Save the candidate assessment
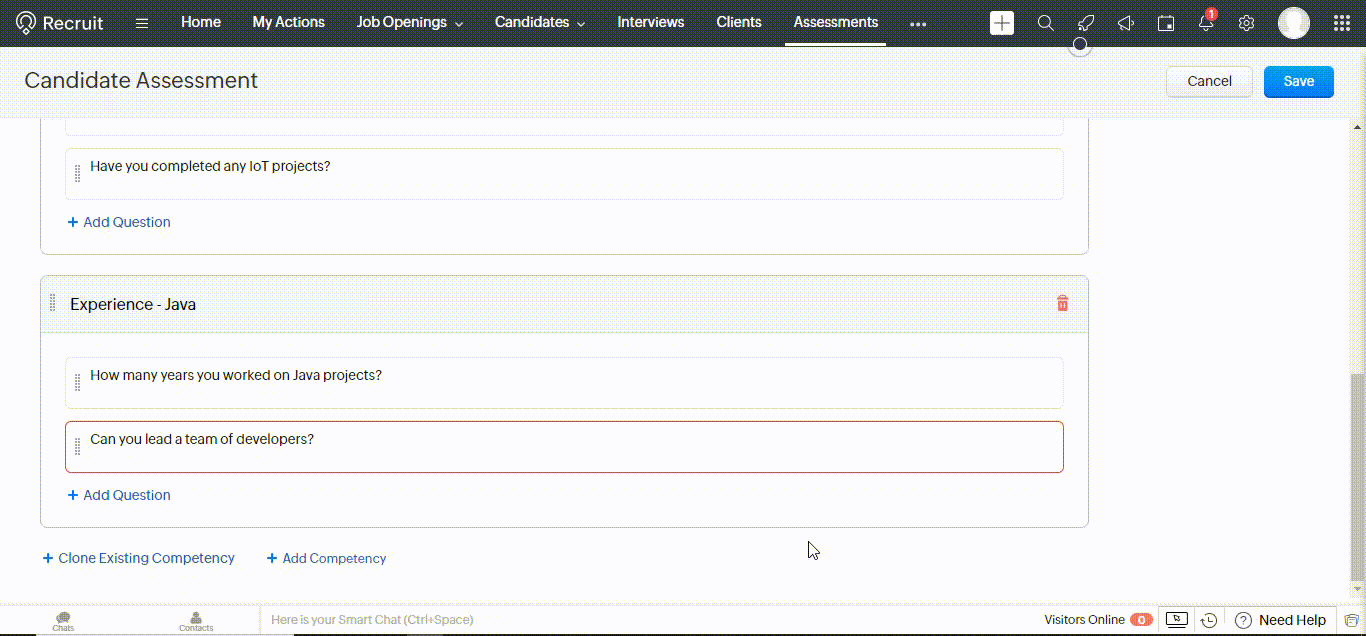This screenshot has width=1366, height=636. 1298,81
